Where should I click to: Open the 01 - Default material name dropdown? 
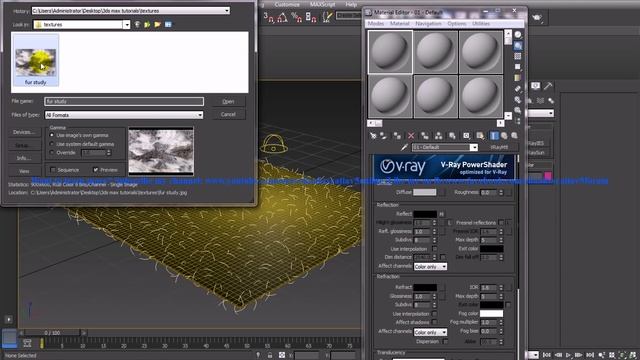[473, 147]
